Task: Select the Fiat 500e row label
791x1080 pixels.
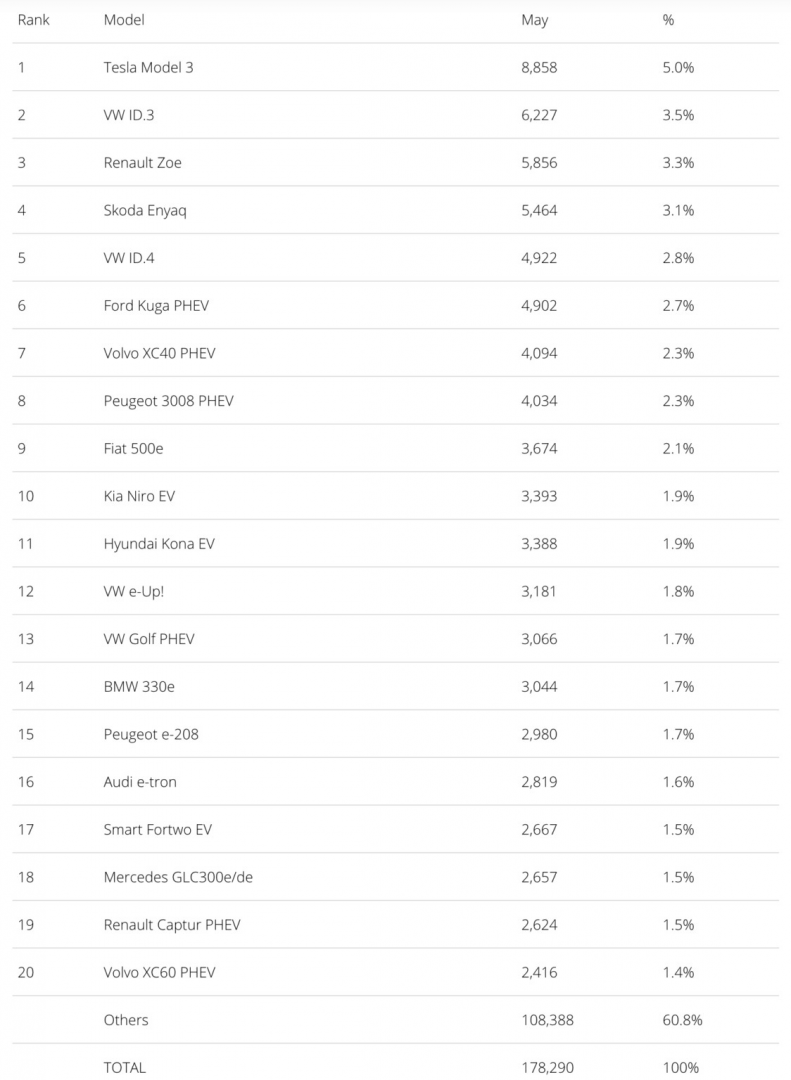Action: (x=133, y=449)
